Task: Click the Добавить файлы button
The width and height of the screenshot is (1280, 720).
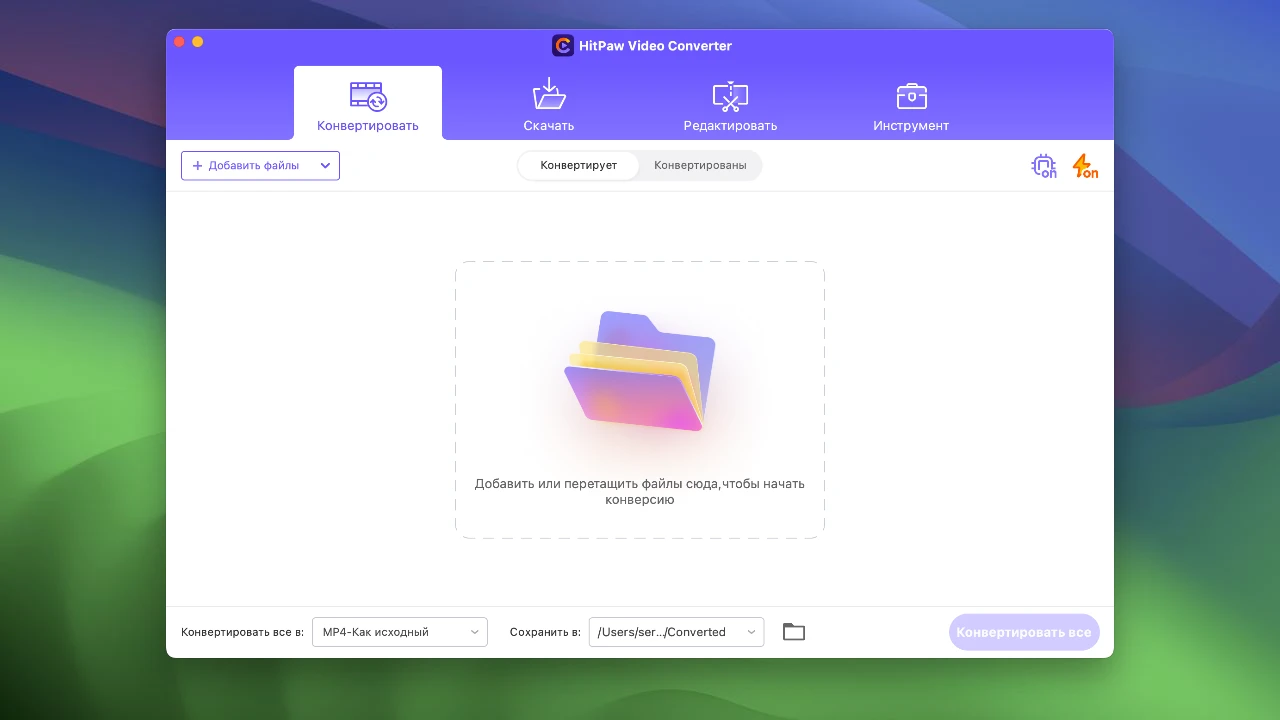Action: 253,166
